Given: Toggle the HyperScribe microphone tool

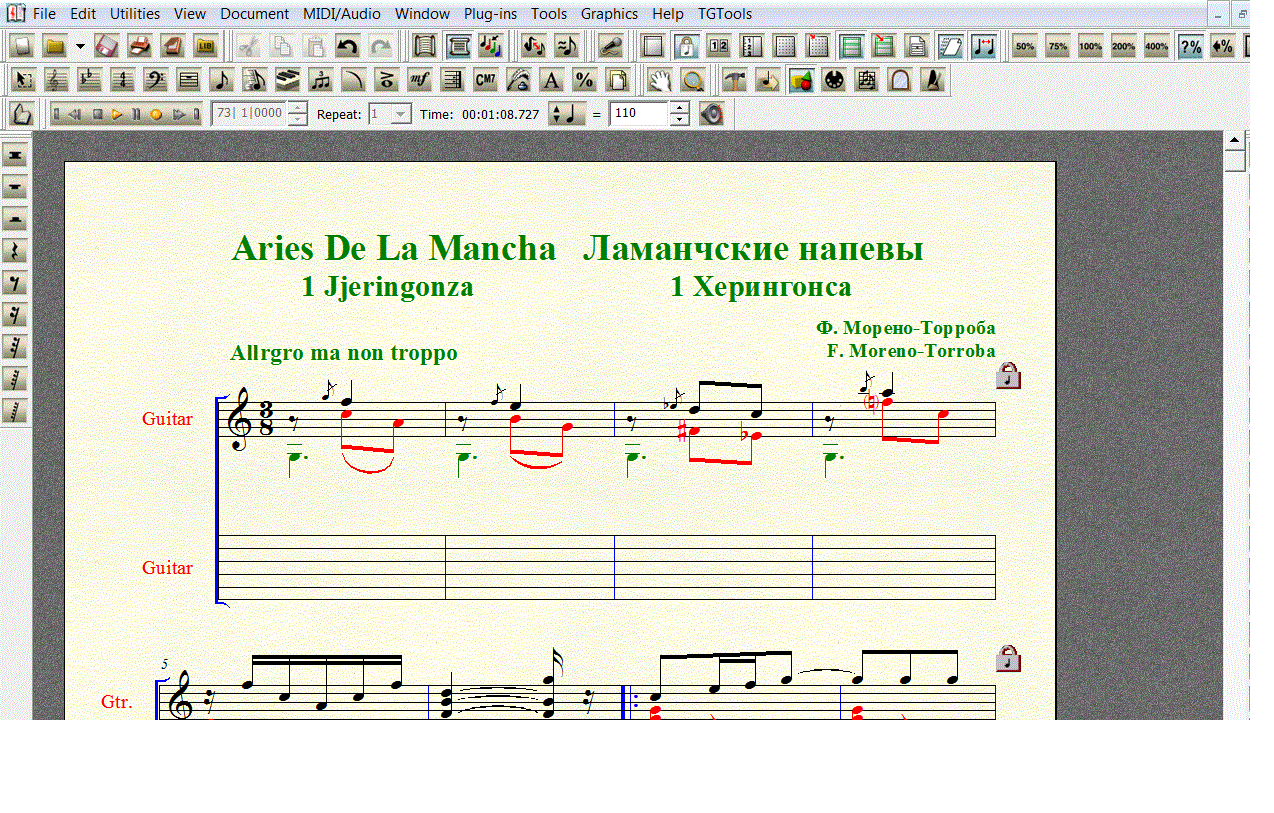Looking at the screenshot, I should (x=610, y=46).
